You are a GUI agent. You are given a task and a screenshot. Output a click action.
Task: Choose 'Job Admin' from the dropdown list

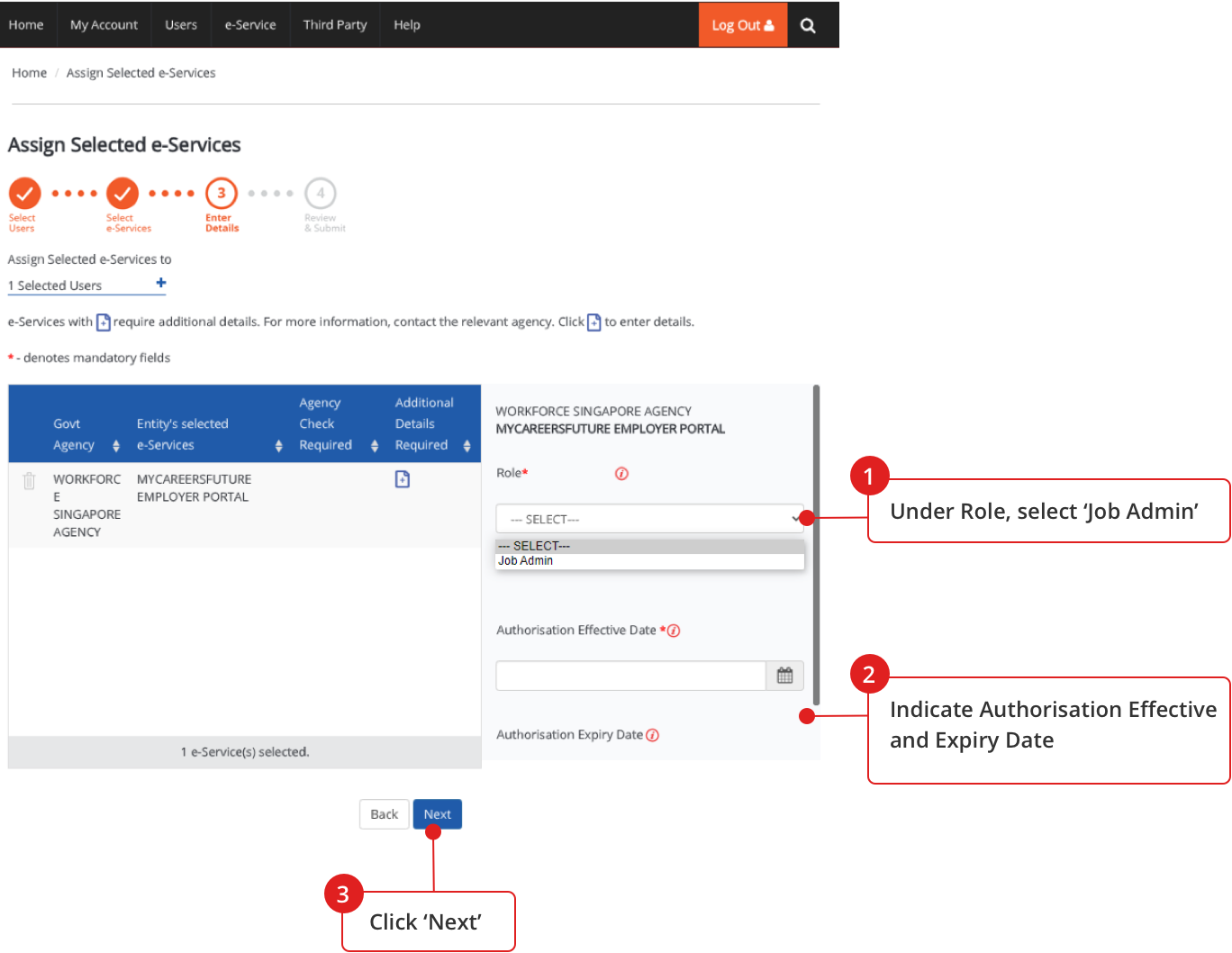[526, 561]
